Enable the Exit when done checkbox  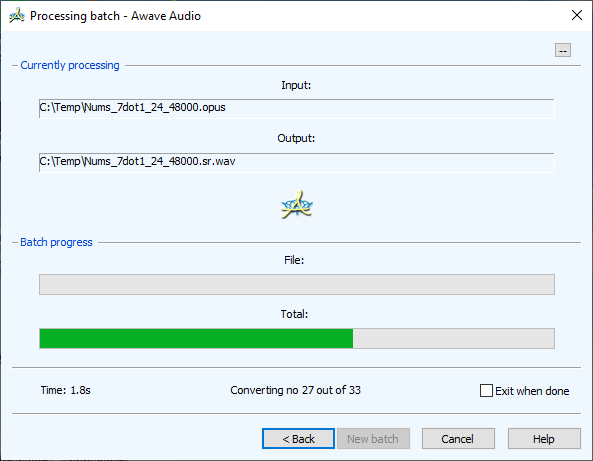pos(486,390)
